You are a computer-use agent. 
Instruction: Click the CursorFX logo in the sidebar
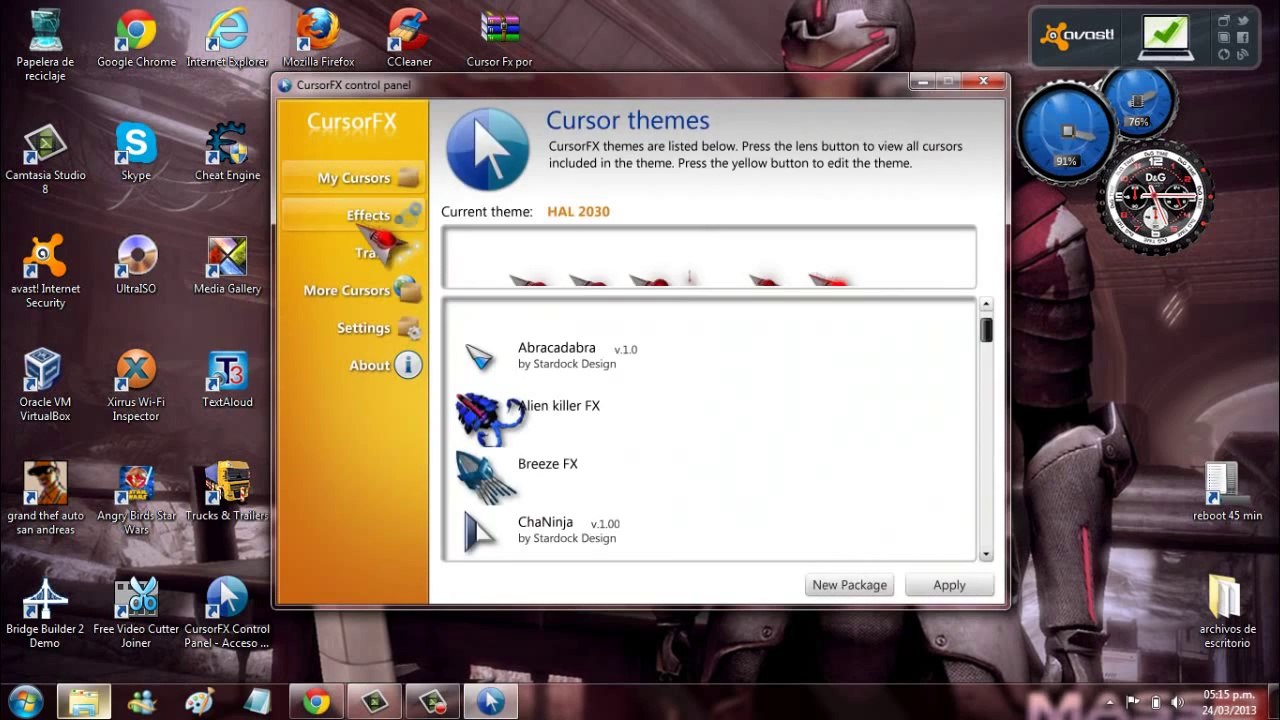click(x=352, y=123)
